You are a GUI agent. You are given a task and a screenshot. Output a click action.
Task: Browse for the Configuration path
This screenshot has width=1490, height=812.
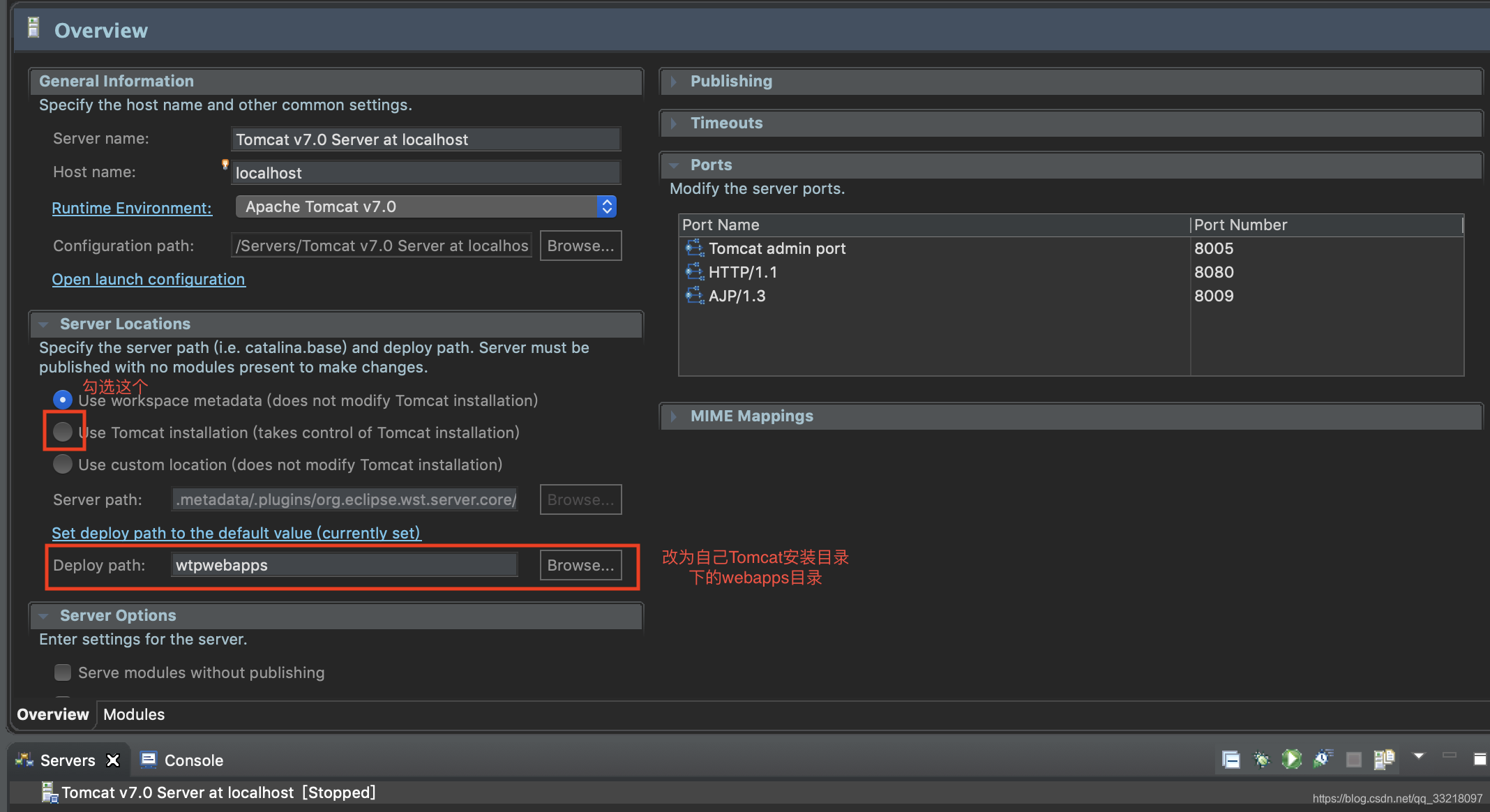tap(580, 246)
